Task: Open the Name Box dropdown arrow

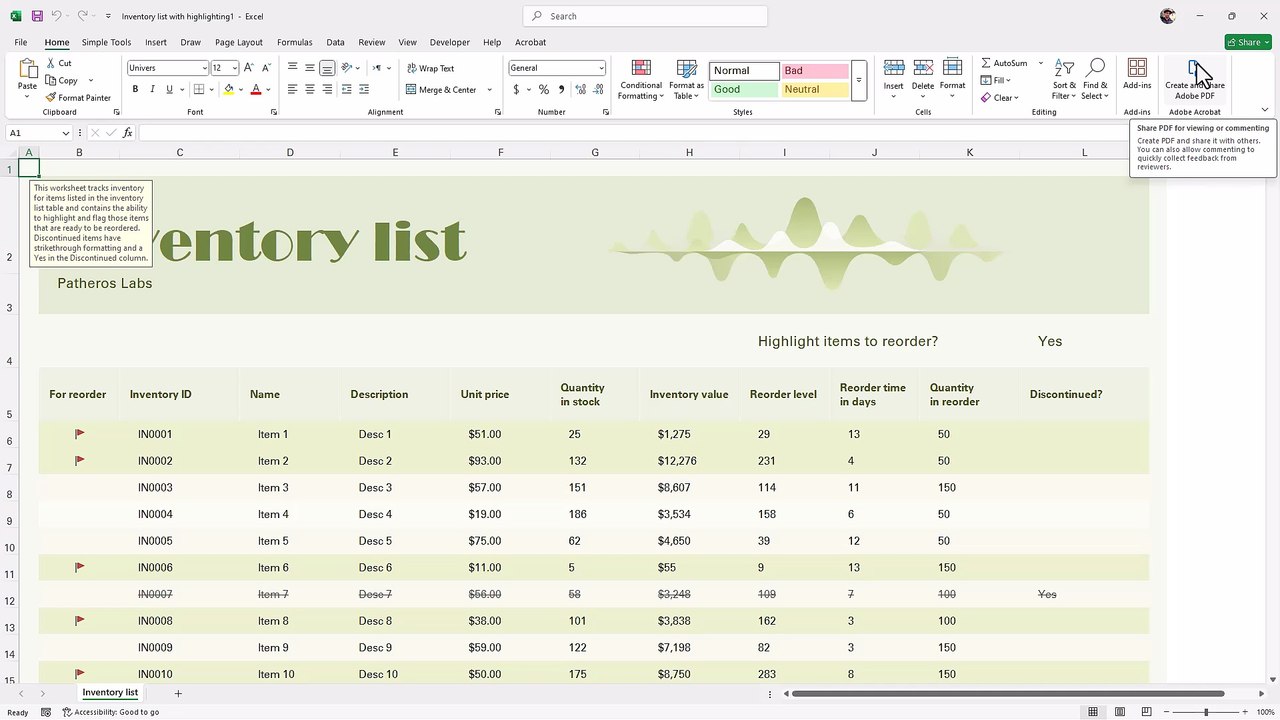Action: [x=66, y=133]
